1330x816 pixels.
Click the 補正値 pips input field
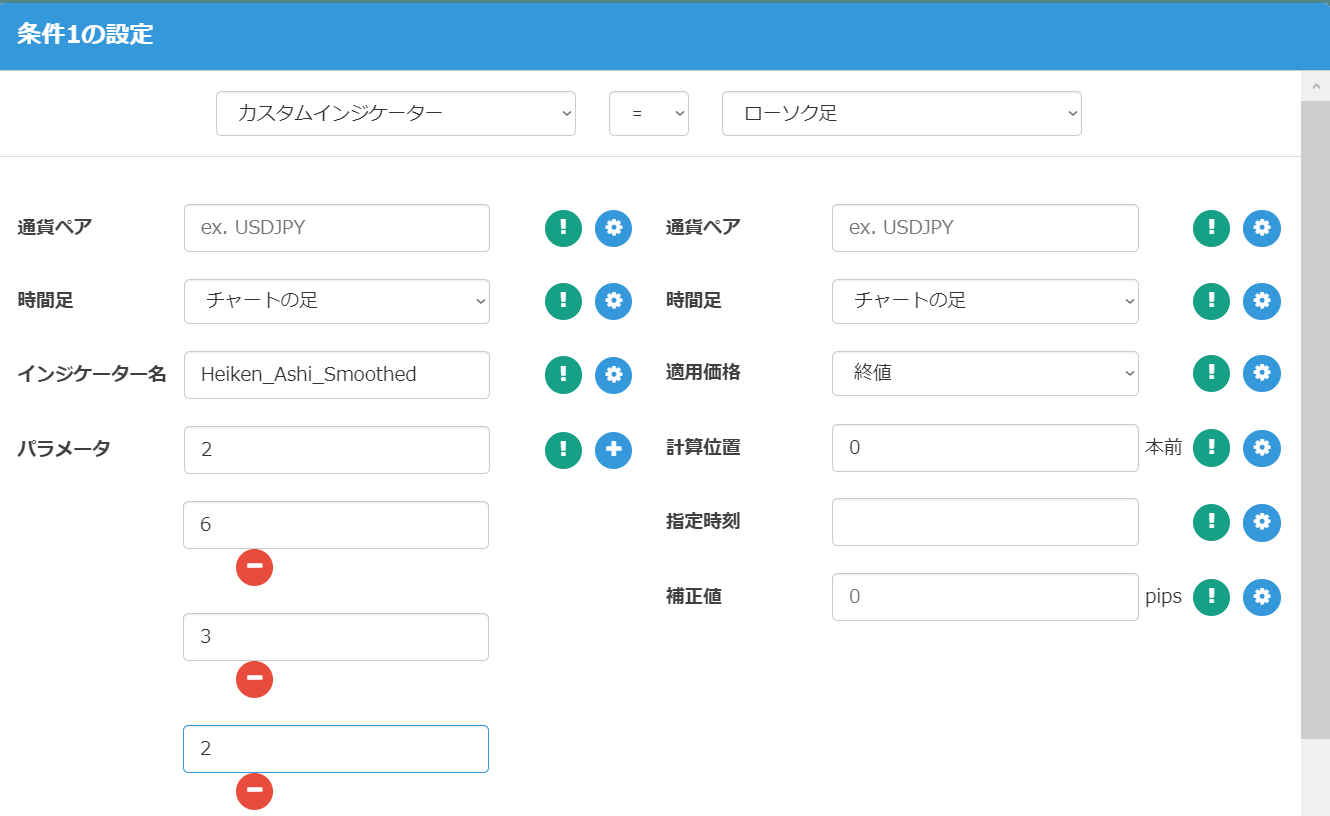pos(985,597)
